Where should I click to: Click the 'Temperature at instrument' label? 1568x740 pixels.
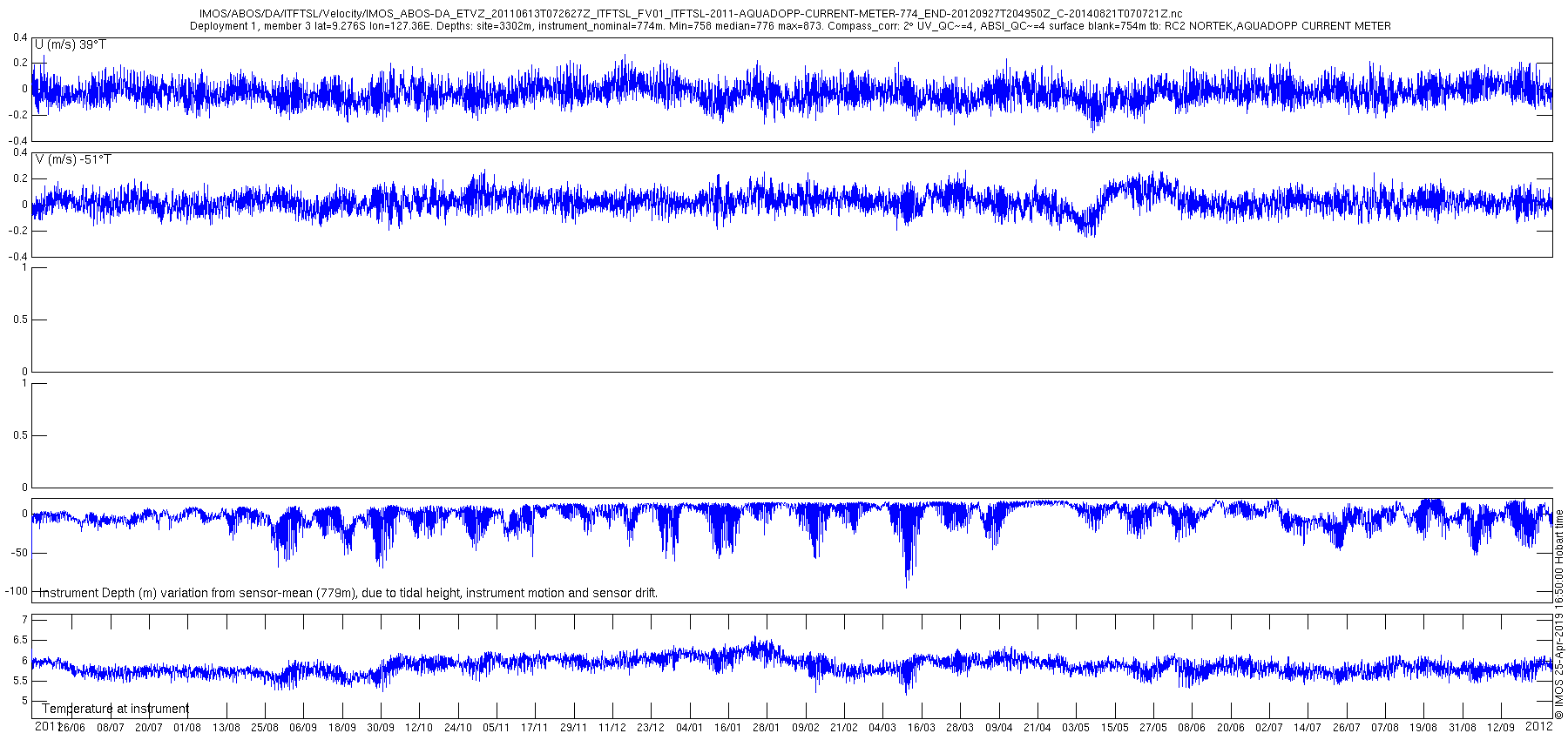115,709
